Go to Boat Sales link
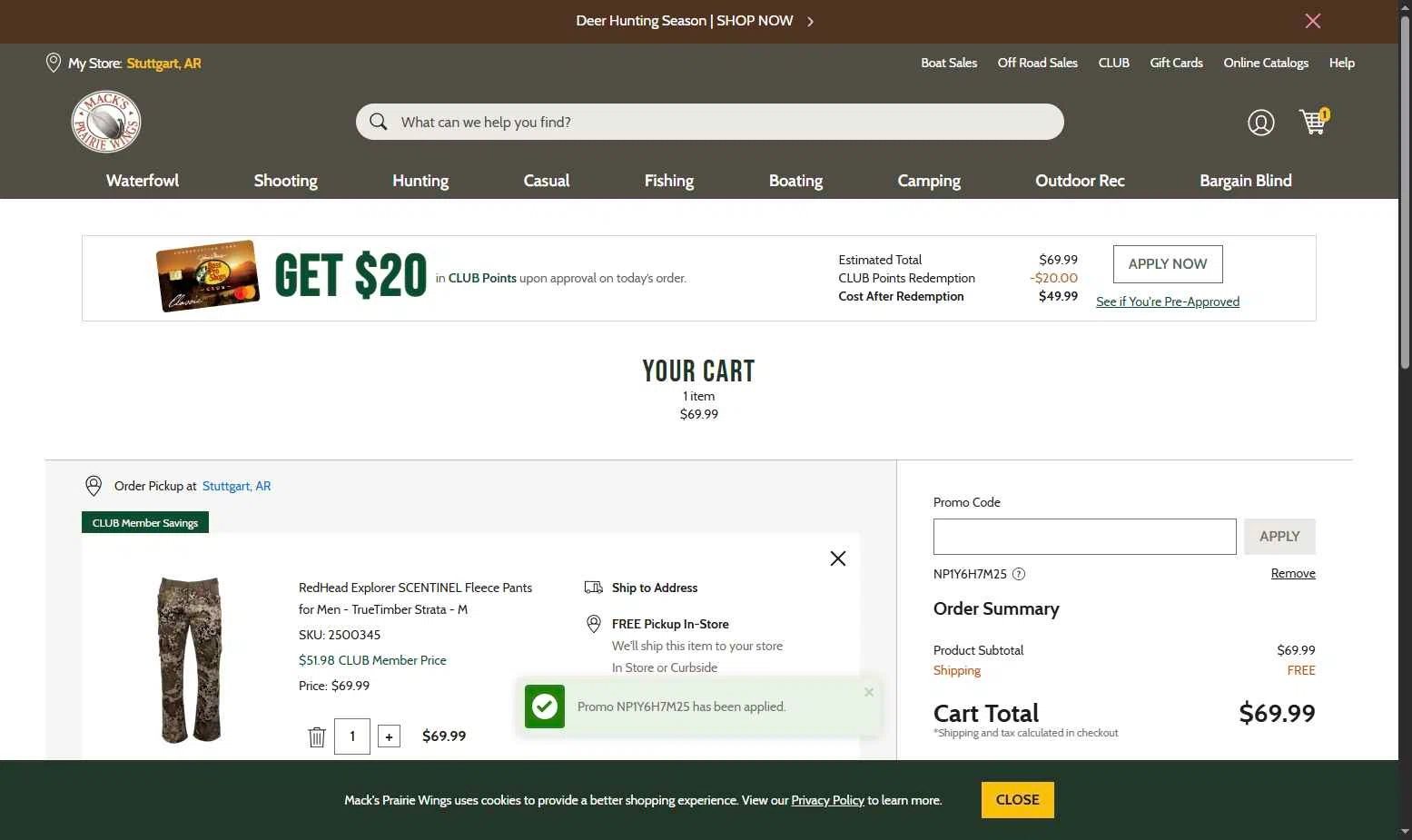Viewport: 1412px width, 840px height. coord(949,63)
